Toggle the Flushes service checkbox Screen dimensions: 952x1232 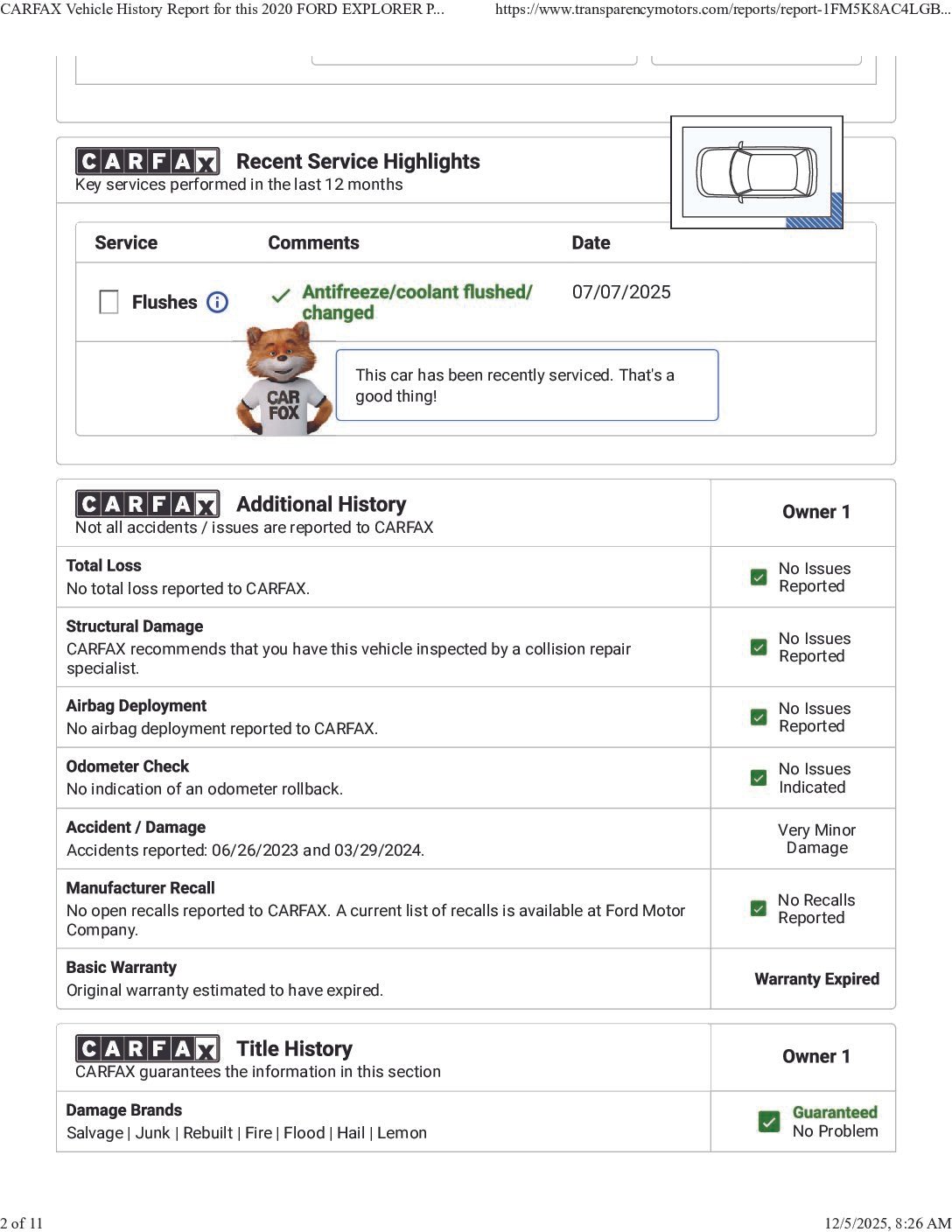[x=109, y=302]
